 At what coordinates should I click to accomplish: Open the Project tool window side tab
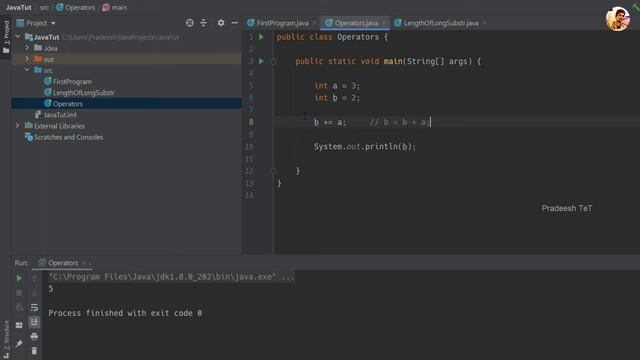(6, 37)
